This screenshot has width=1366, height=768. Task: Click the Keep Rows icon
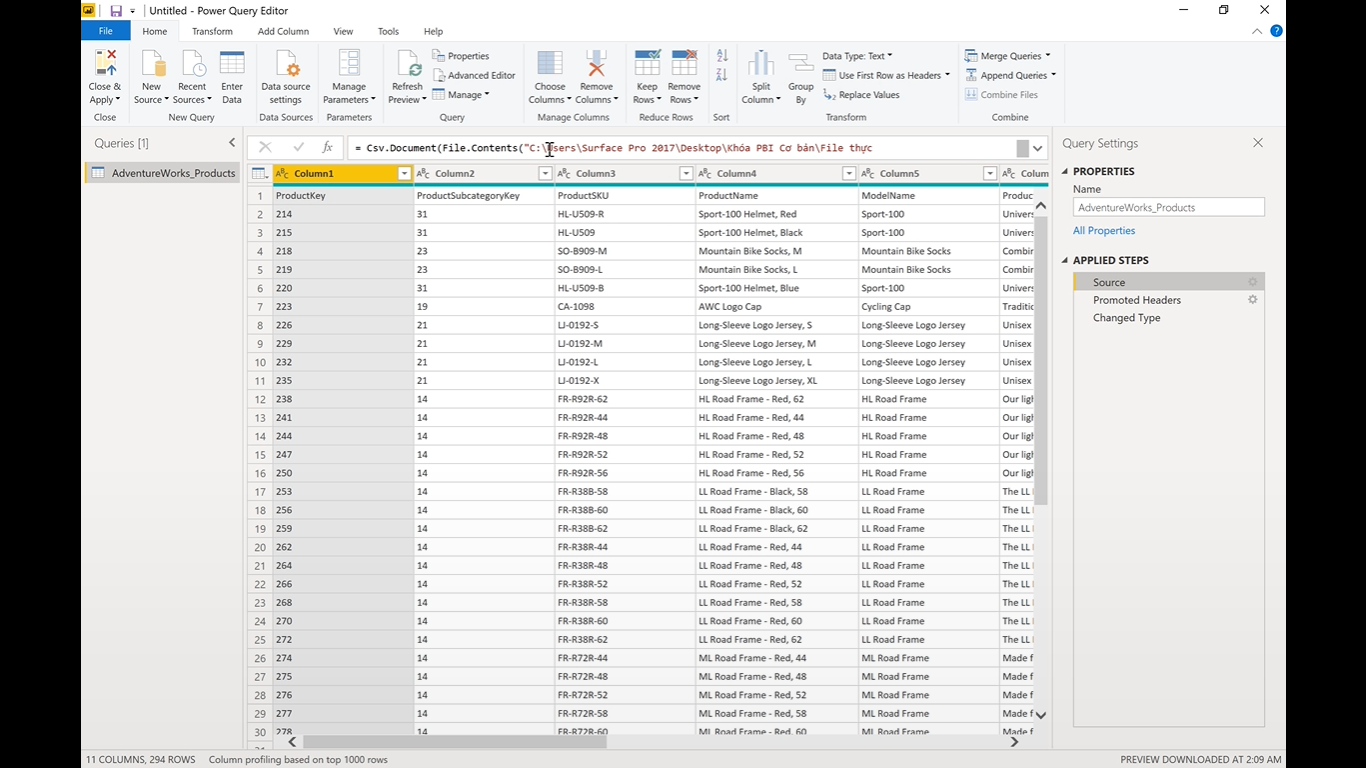tap(647, 64)
